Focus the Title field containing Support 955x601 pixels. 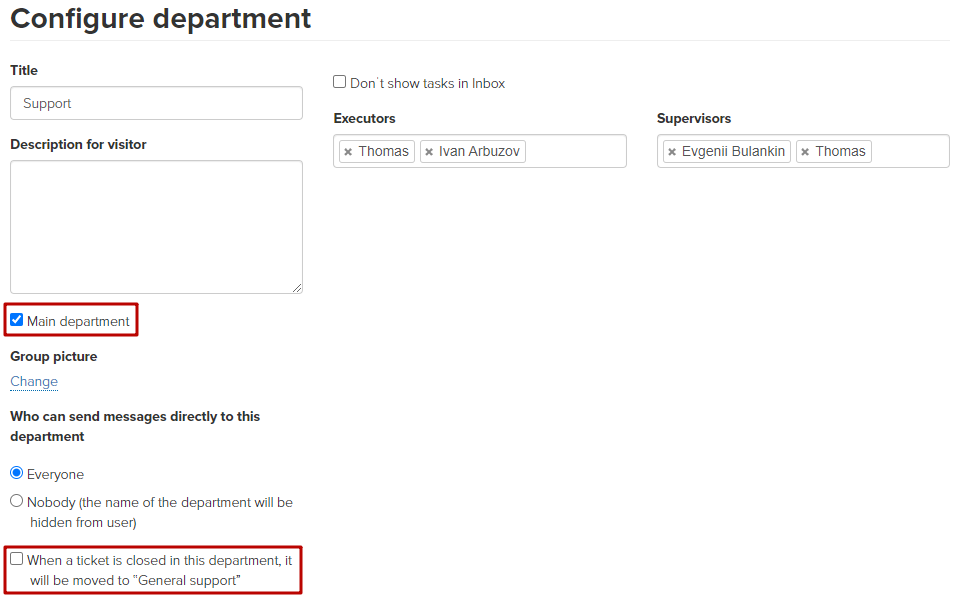[157, 103]
